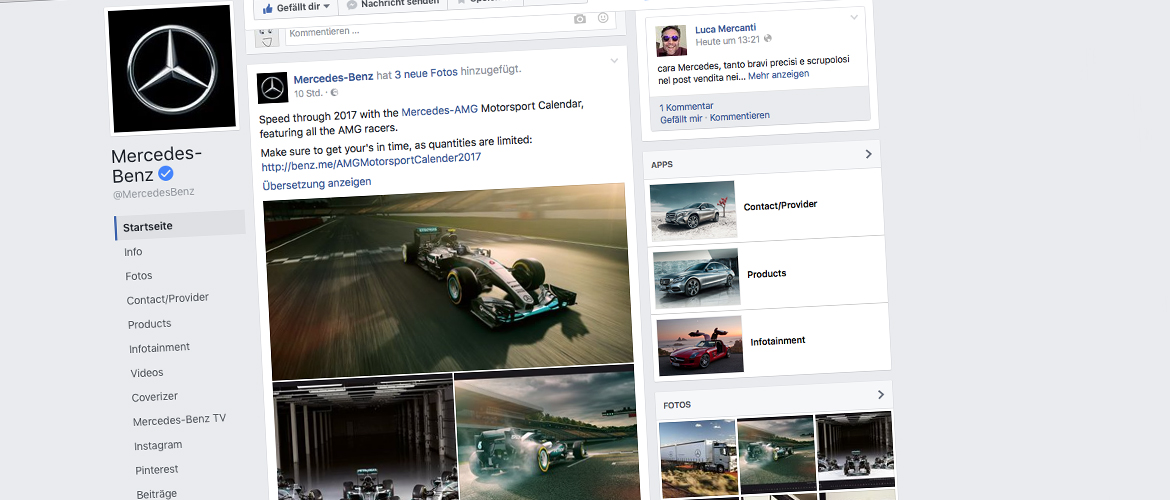Click Gefällt mir under Luca Mercanti's post

[681, 119]
